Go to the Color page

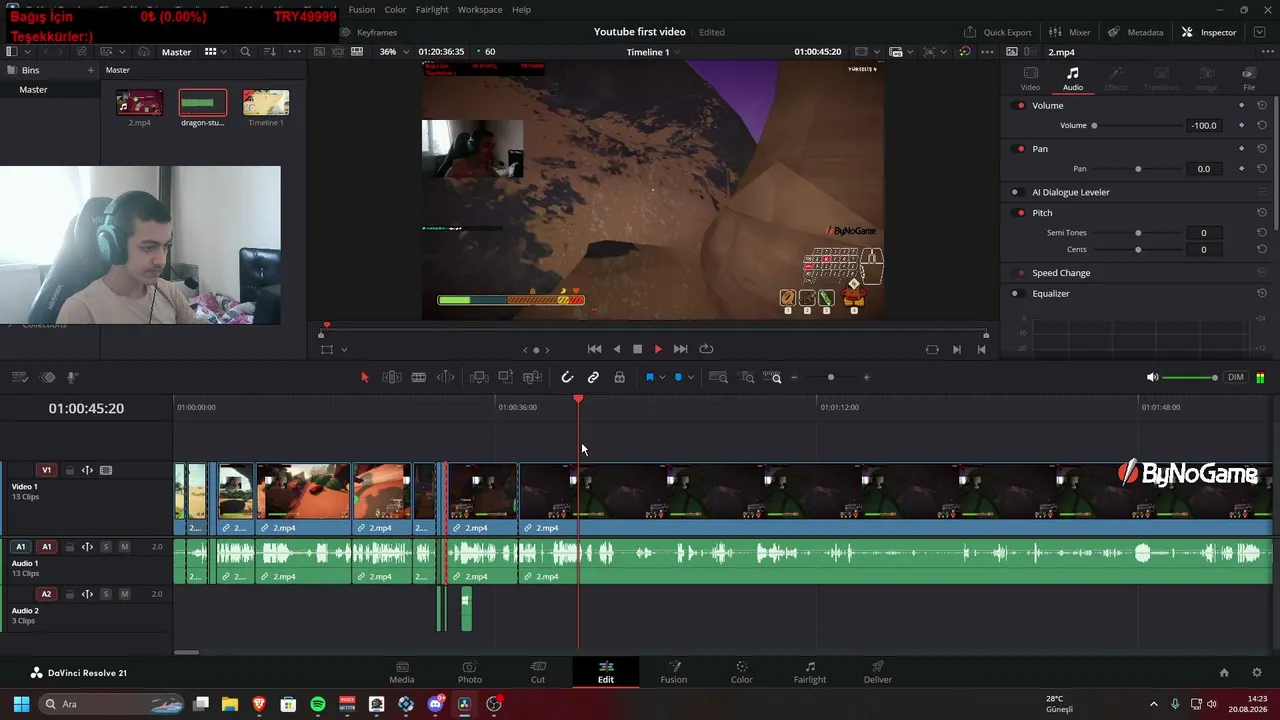coord(741,672)
